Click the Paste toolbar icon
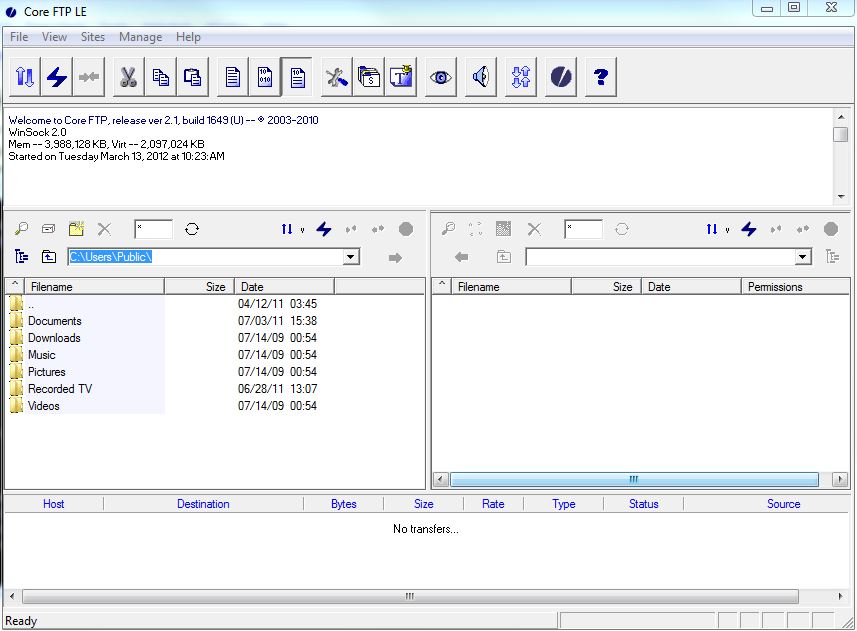 pyautogui.click(x=192, y=77)
